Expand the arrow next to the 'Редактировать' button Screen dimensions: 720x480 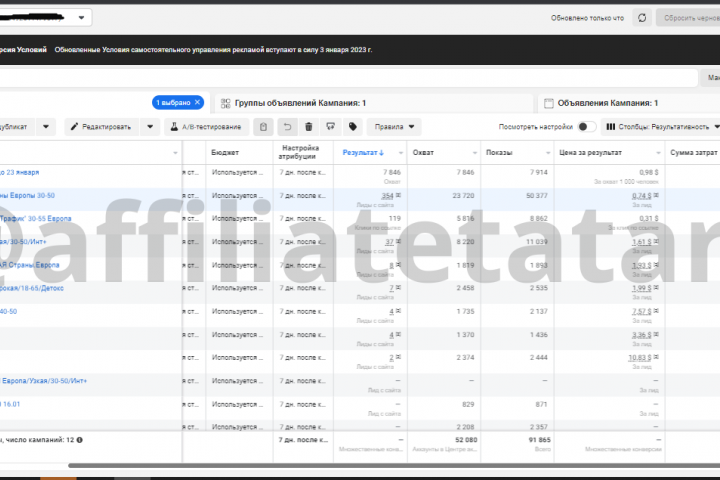click(x=150, y=127)
